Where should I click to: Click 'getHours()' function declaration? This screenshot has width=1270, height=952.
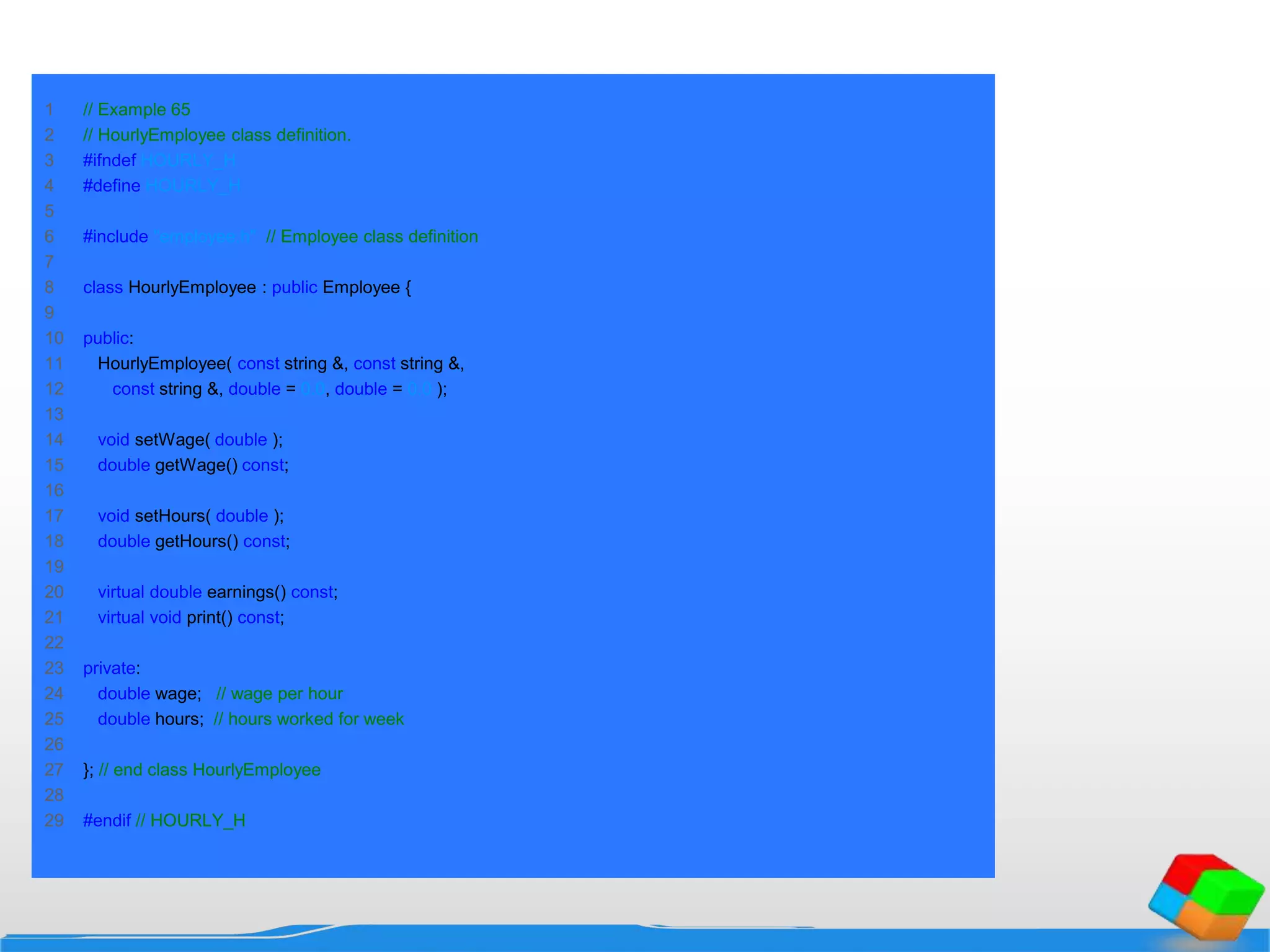(x=197, y=542)
